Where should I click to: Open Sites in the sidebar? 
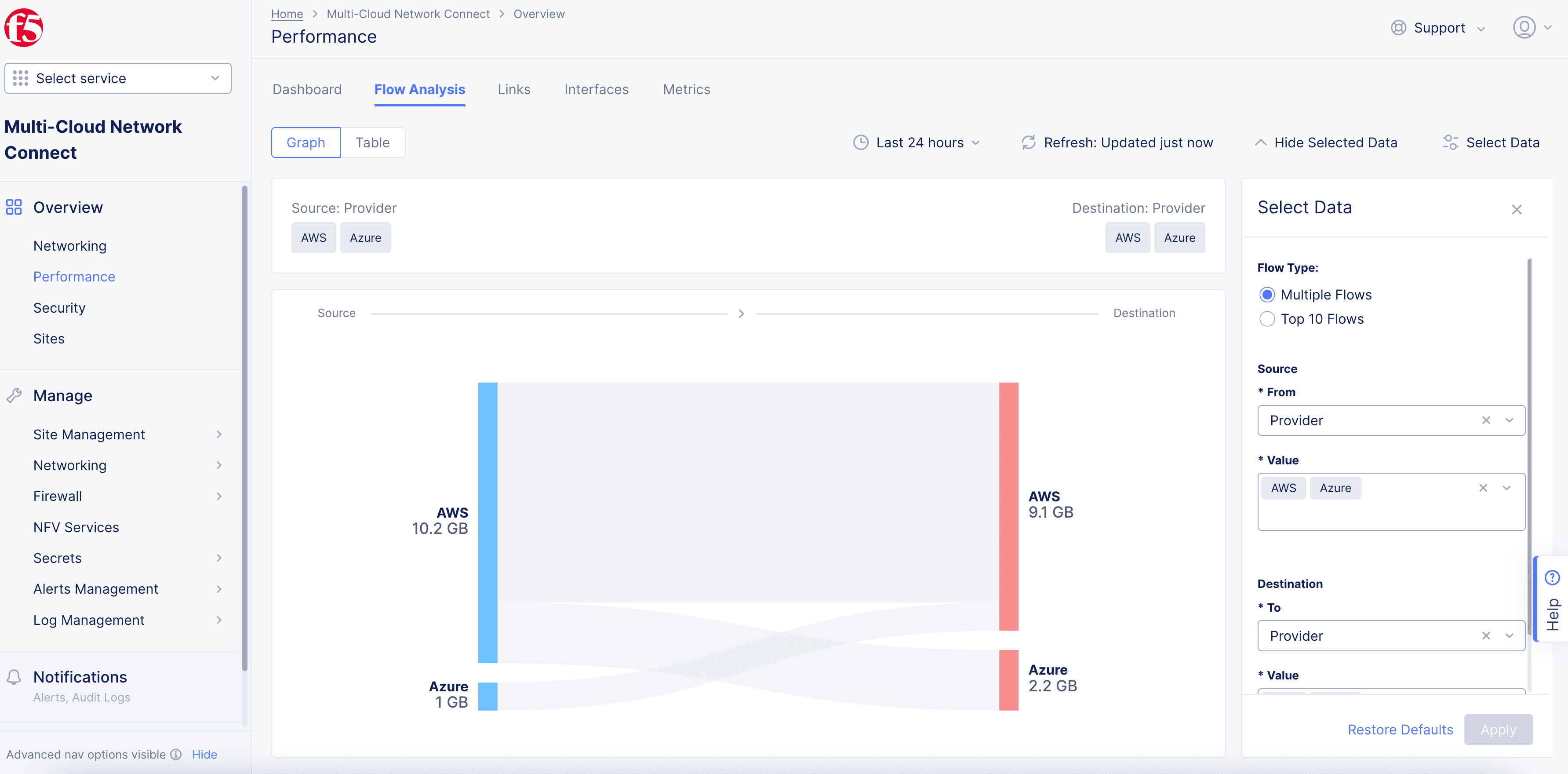click(x=49, y=339)
